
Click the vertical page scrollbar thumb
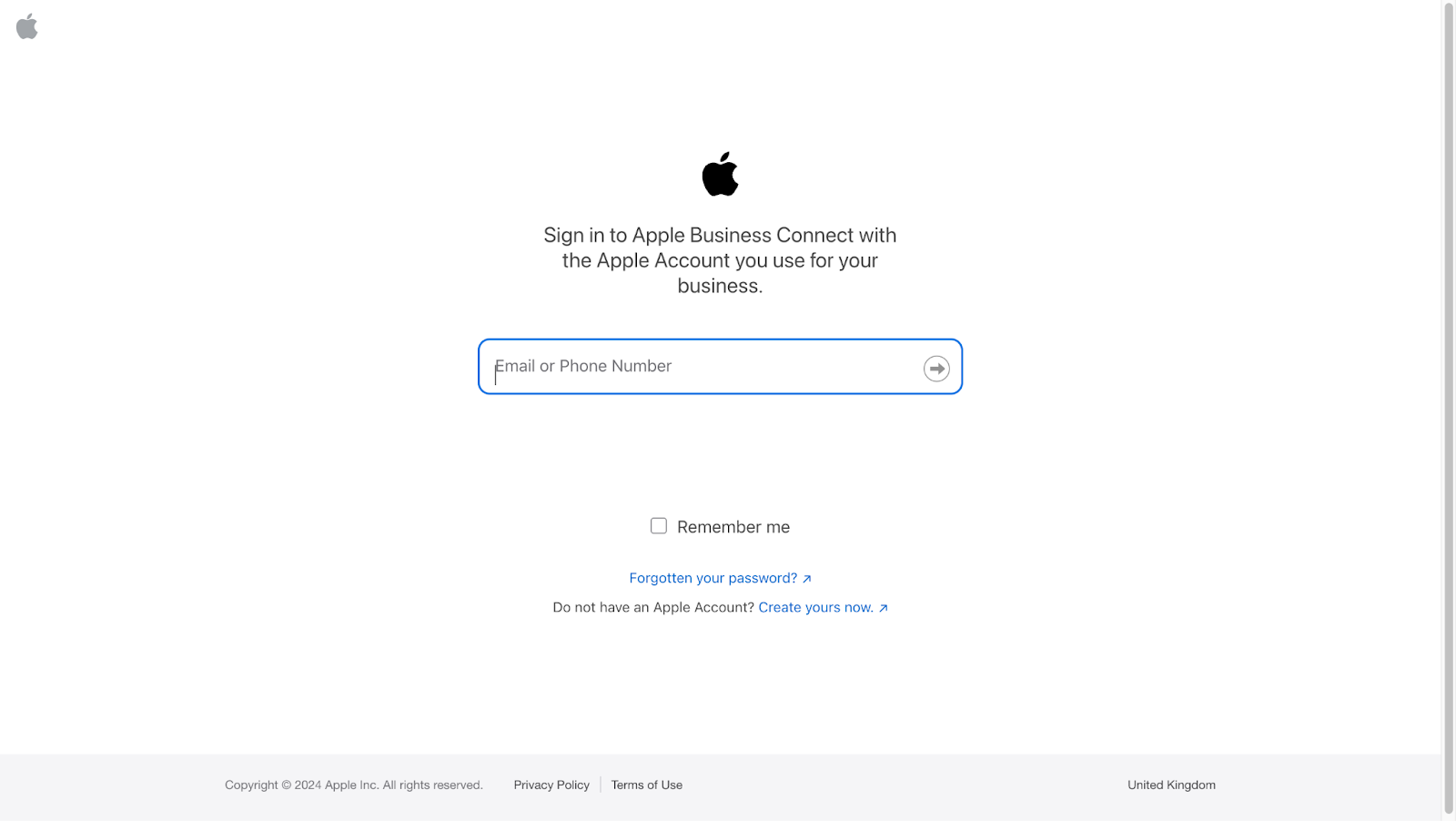point(1449,408)
